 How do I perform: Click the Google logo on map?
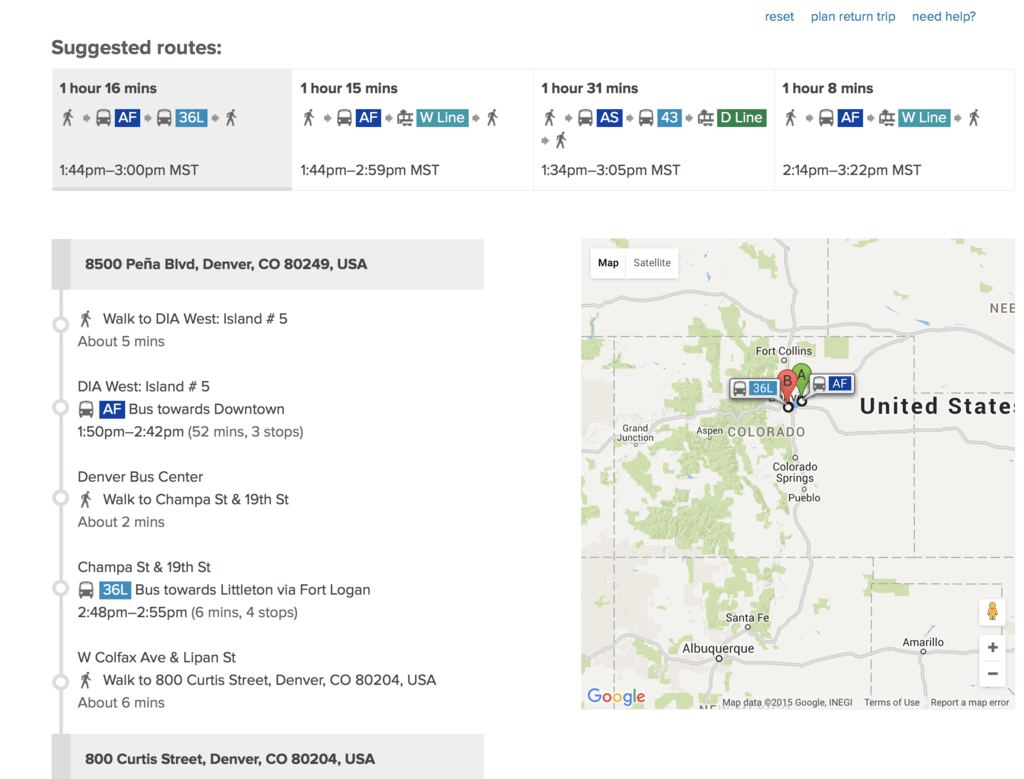tap(615, 696)
